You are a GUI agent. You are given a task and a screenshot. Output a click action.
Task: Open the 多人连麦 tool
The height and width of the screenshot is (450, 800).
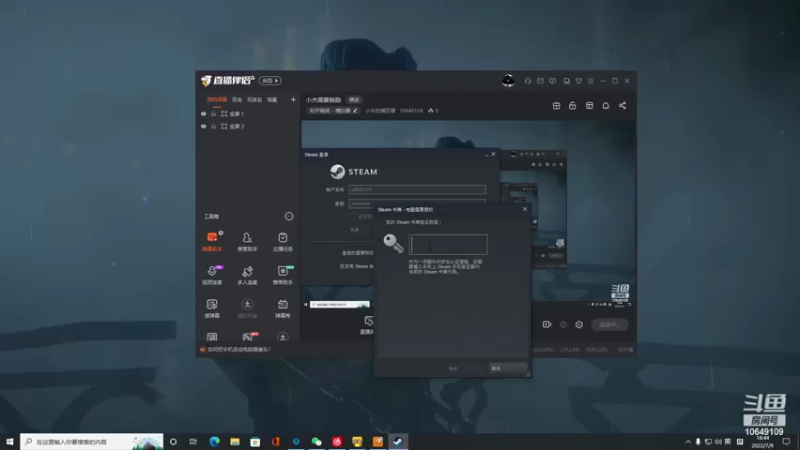pos(247,275)
